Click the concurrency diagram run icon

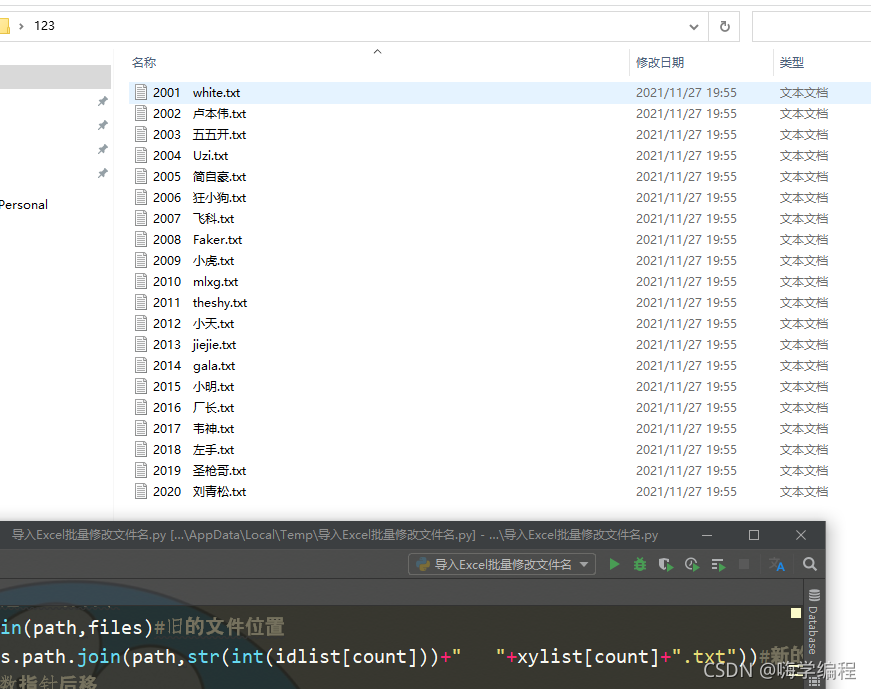click(x=718, y=565)
